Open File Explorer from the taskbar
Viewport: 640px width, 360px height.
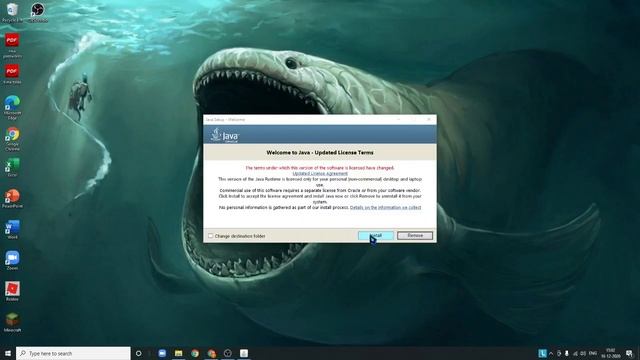pyautogui.click(x=178, y=353)
